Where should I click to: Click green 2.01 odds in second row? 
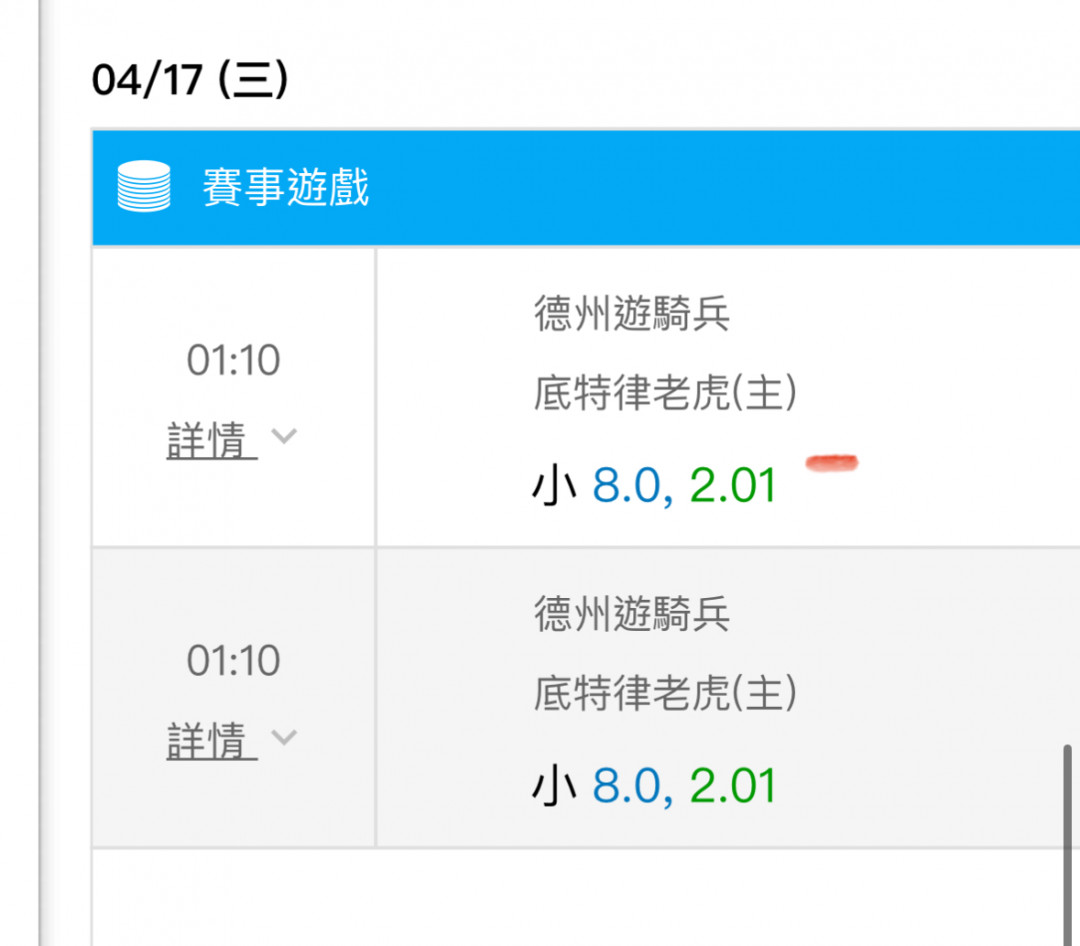[733, 785]
